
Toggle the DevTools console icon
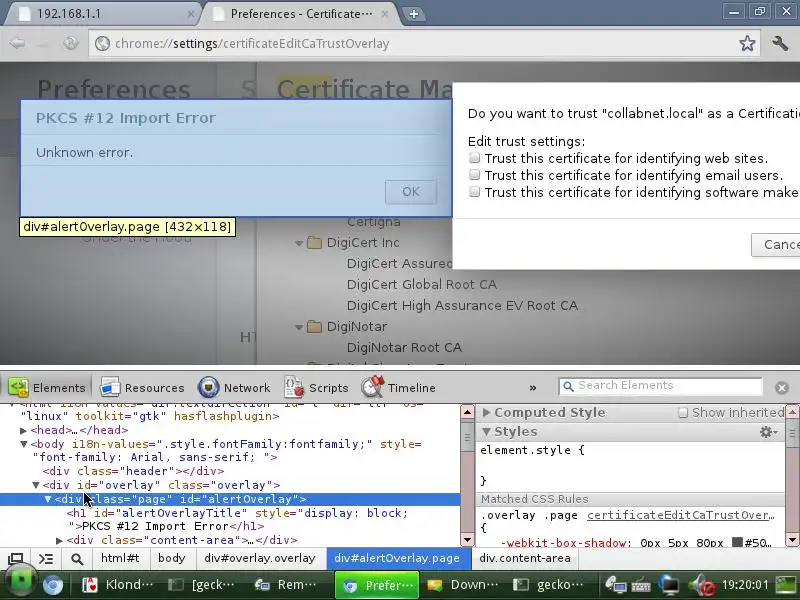[x=46, y=559]
